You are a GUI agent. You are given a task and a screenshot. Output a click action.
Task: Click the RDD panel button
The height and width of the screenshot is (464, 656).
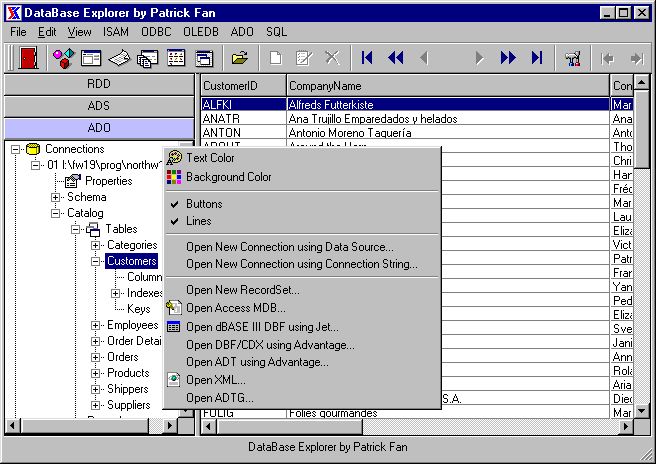point(99,85)
